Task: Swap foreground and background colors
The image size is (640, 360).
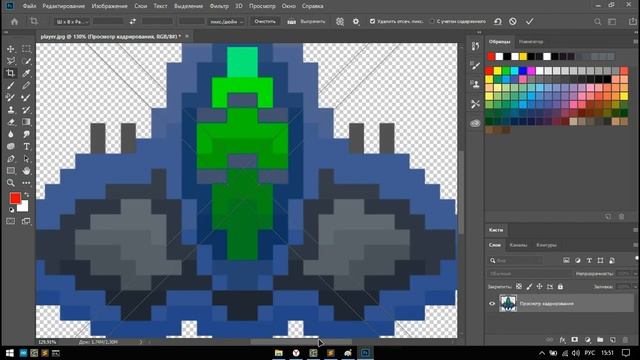Action: coord(27,195)
